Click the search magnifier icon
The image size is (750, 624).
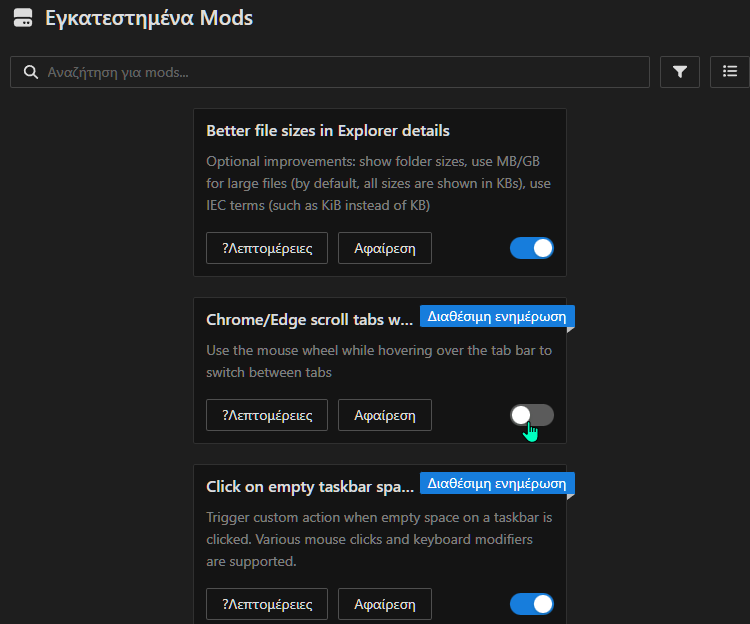point(30,72)
